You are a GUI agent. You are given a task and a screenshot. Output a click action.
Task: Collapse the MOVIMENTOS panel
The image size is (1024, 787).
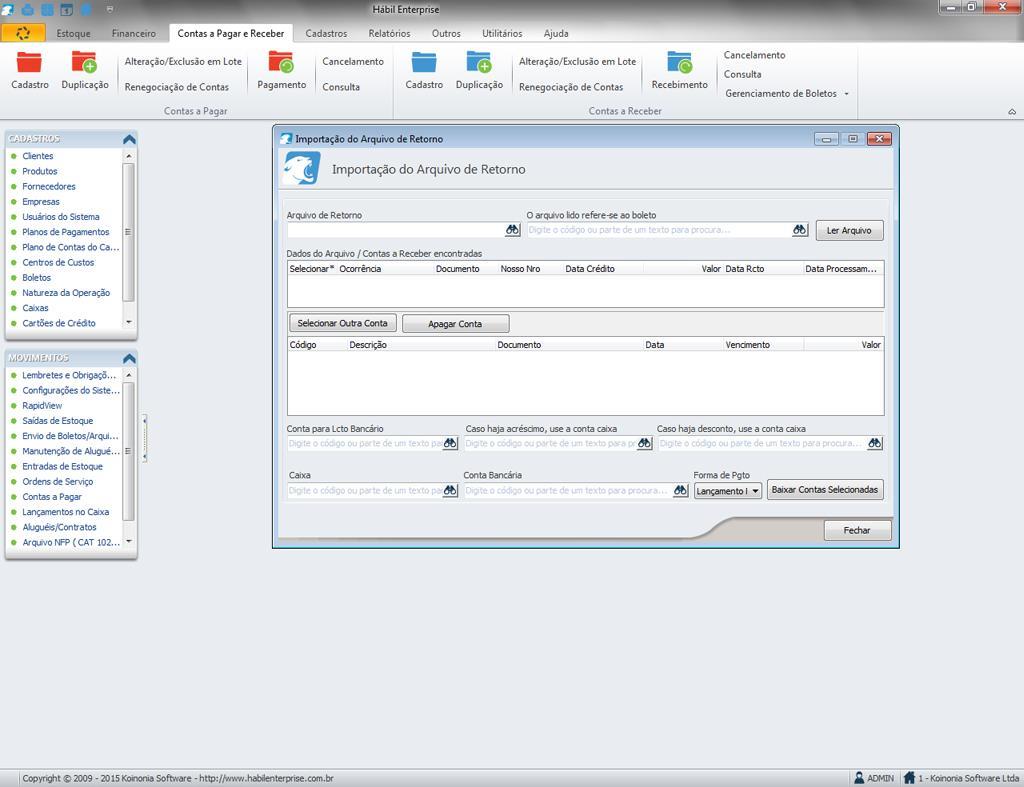coord(129,359)
